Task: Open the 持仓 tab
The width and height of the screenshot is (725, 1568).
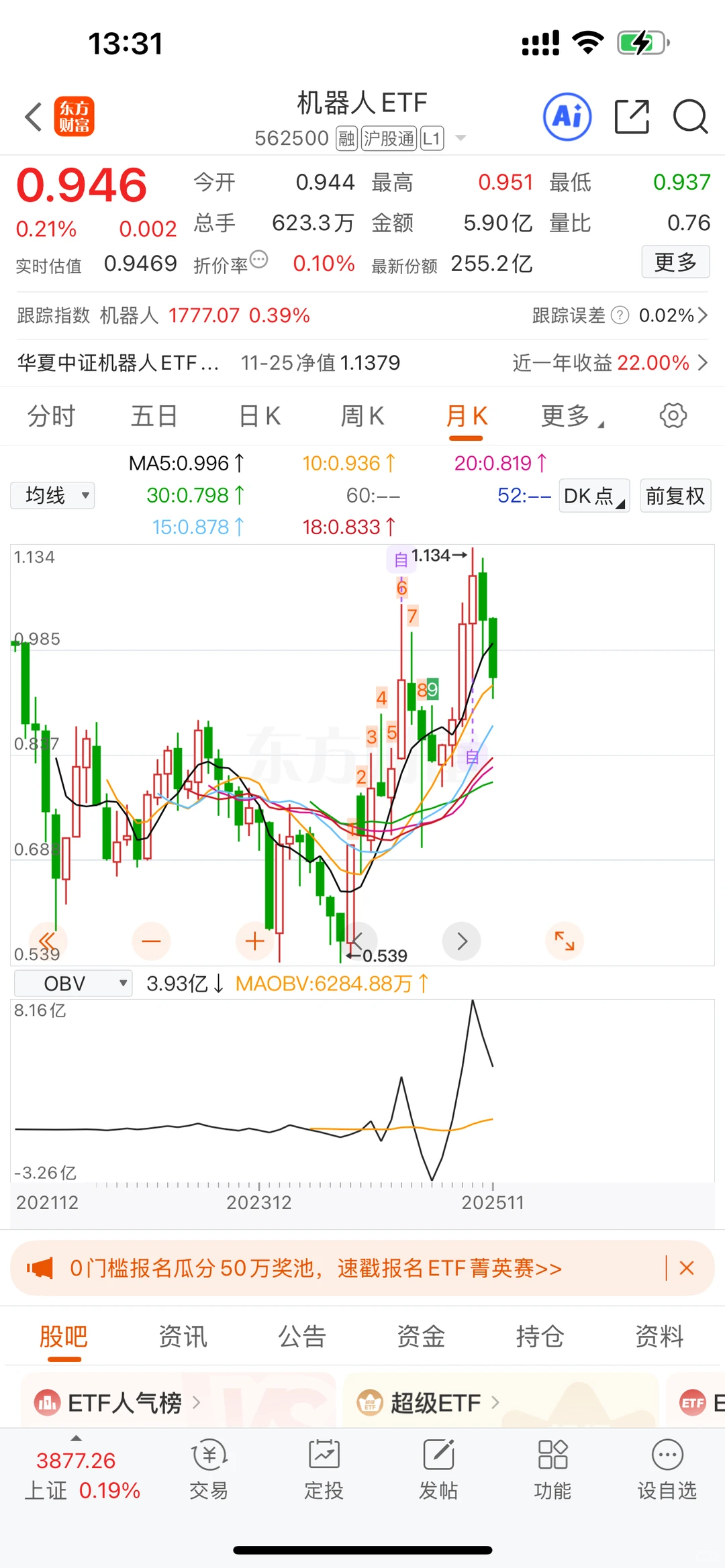Action: tap(540, 1337)
